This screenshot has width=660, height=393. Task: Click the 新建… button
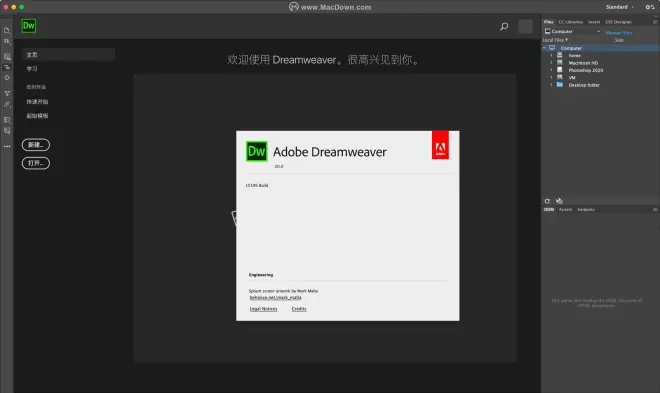point(36,145)
